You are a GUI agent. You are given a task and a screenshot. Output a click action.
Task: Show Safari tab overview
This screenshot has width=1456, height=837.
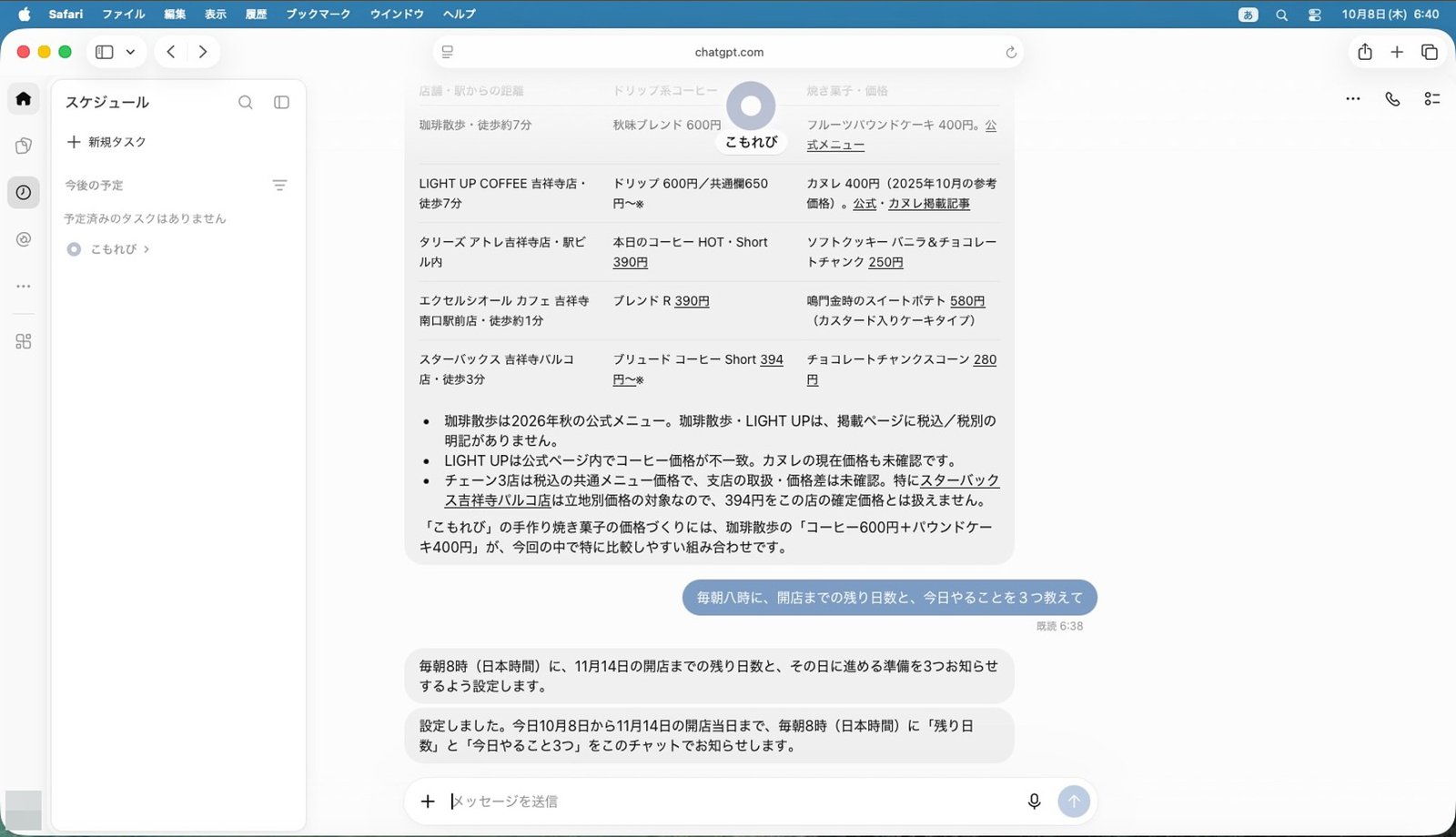coord(1430,52)
